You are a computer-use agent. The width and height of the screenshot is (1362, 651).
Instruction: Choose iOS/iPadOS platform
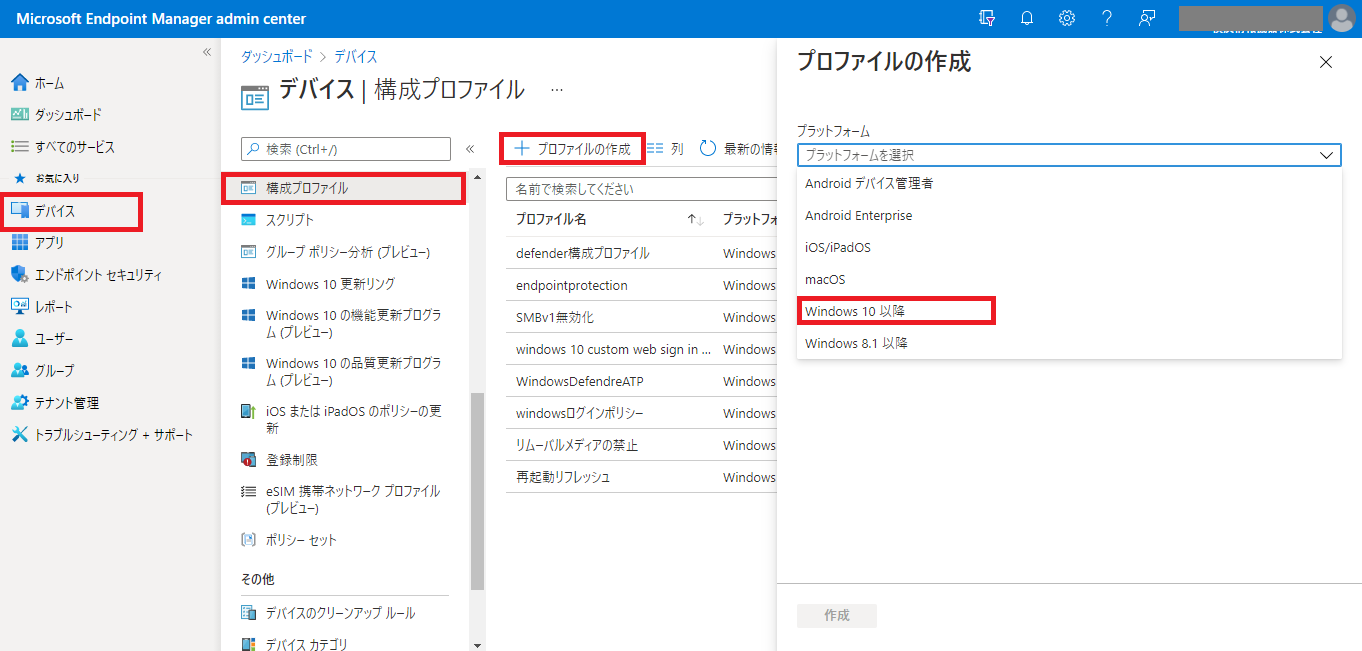coord(1069,247)
